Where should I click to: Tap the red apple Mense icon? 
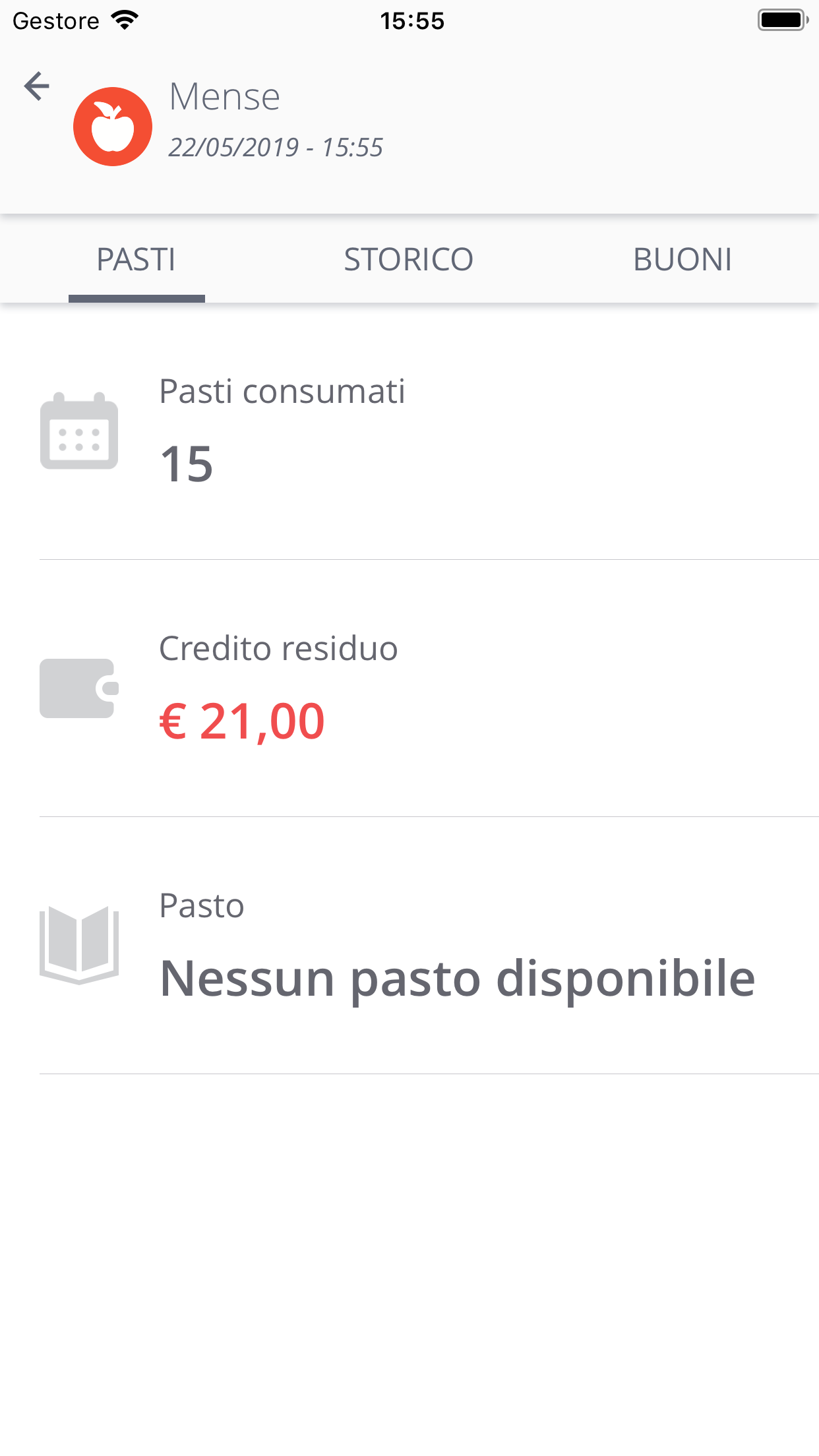(113, 127)
